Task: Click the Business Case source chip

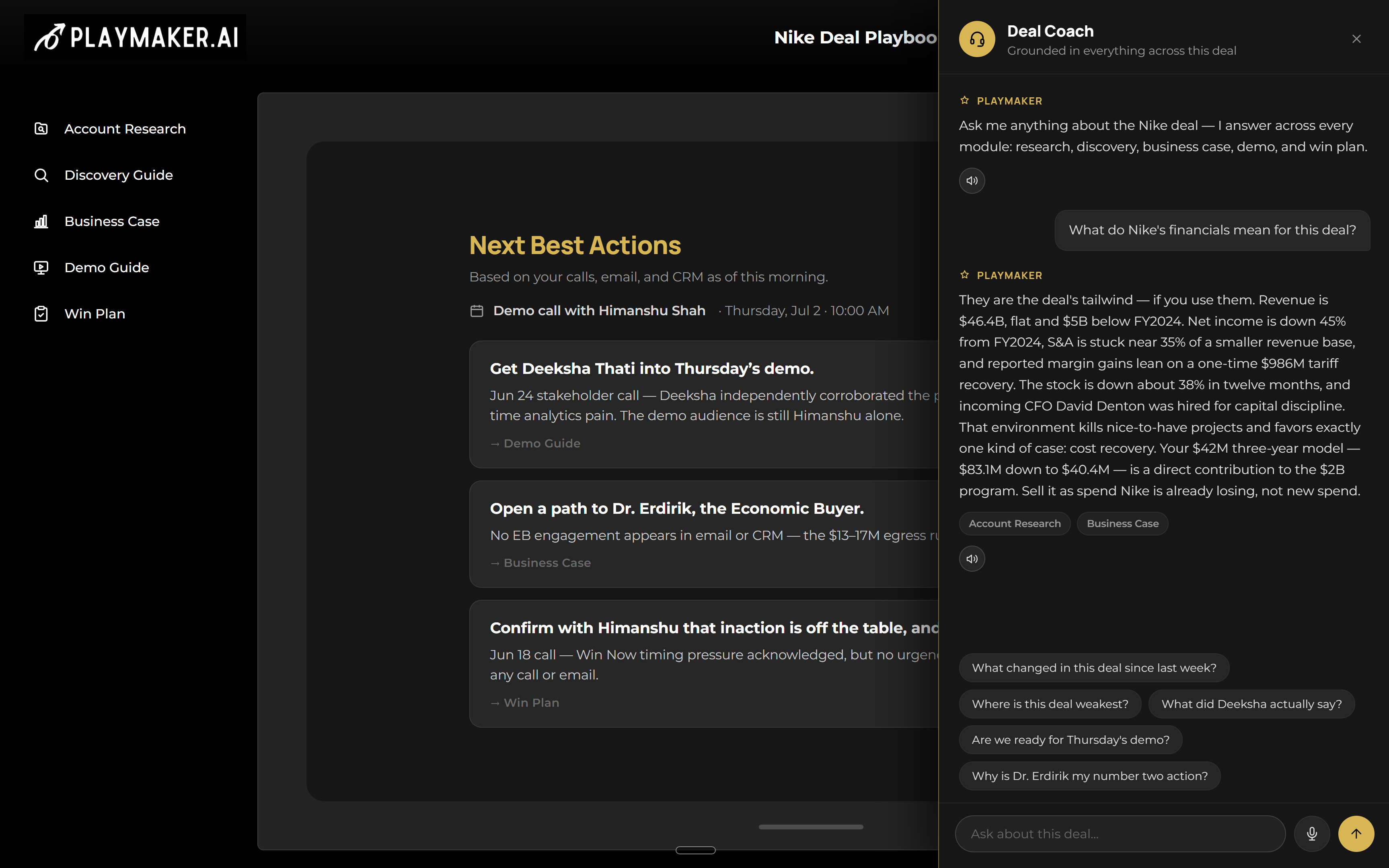Action: coord(1122,523)
